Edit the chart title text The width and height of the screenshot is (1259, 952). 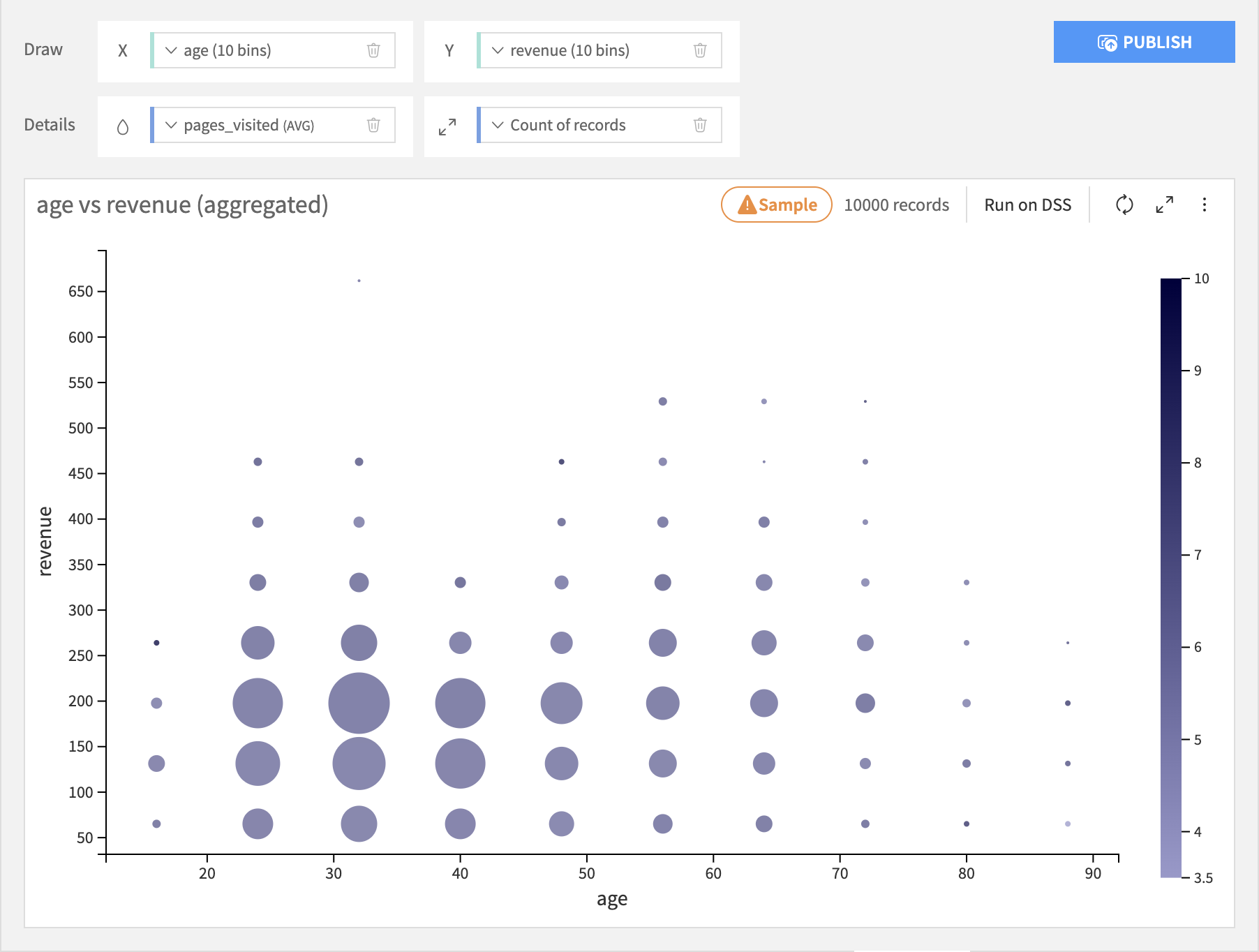[x=182, y=205]
